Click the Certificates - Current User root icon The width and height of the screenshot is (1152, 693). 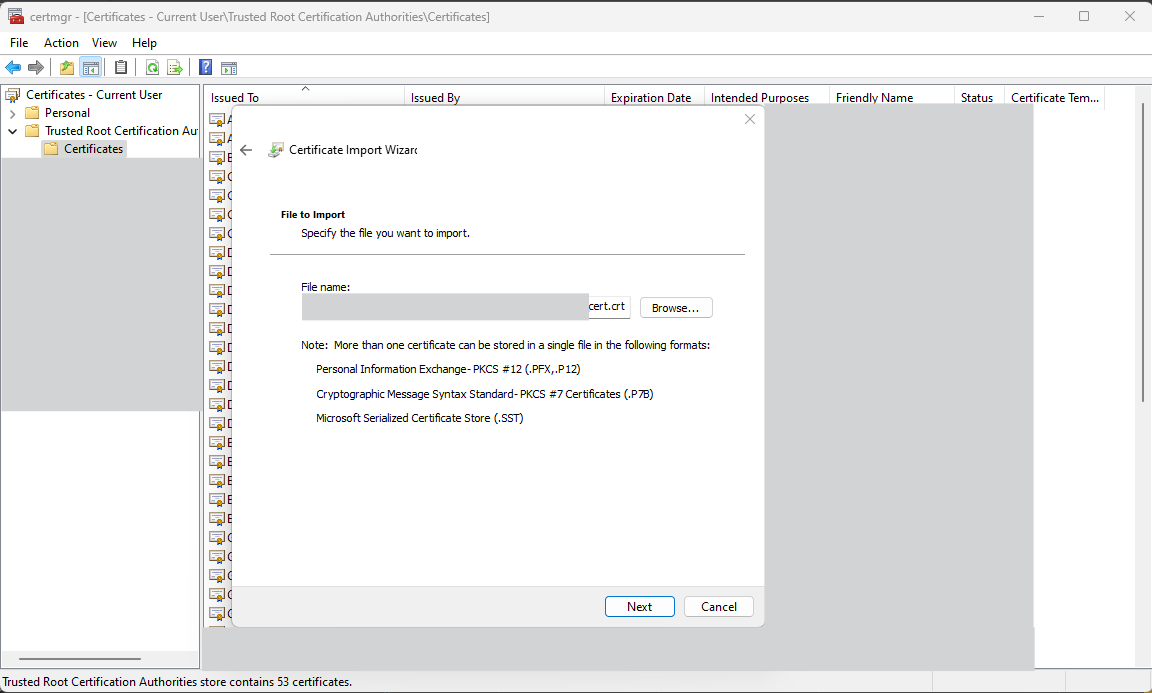coord(12,95)
